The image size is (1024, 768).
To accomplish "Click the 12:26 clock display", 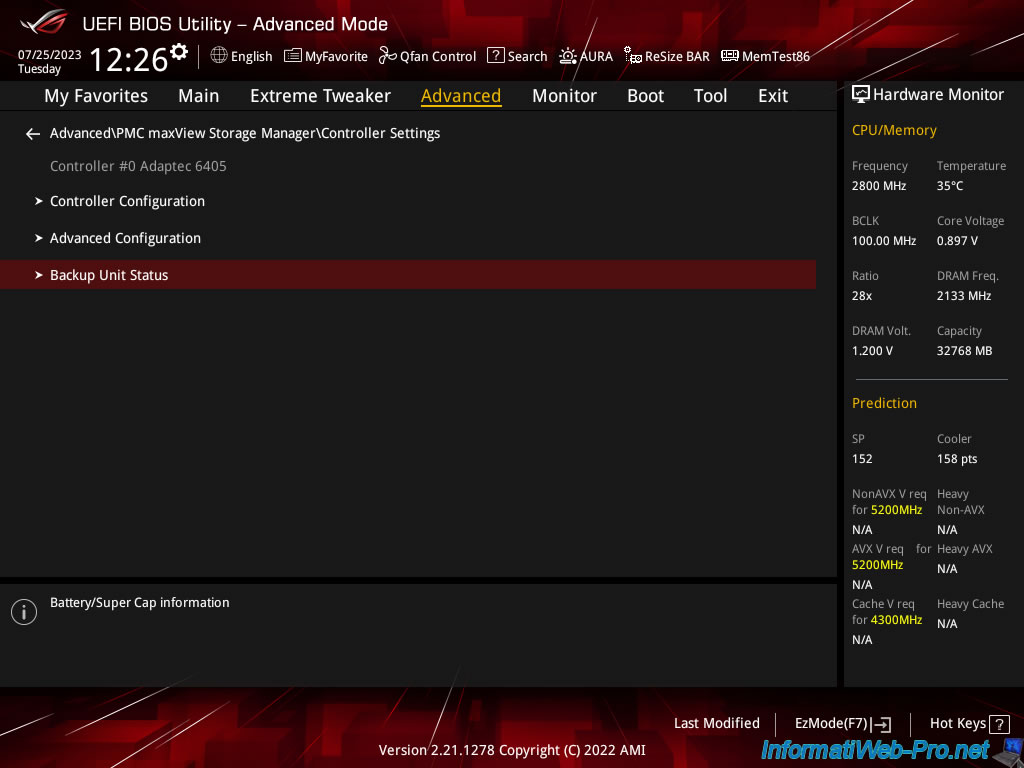I will 129,59.
